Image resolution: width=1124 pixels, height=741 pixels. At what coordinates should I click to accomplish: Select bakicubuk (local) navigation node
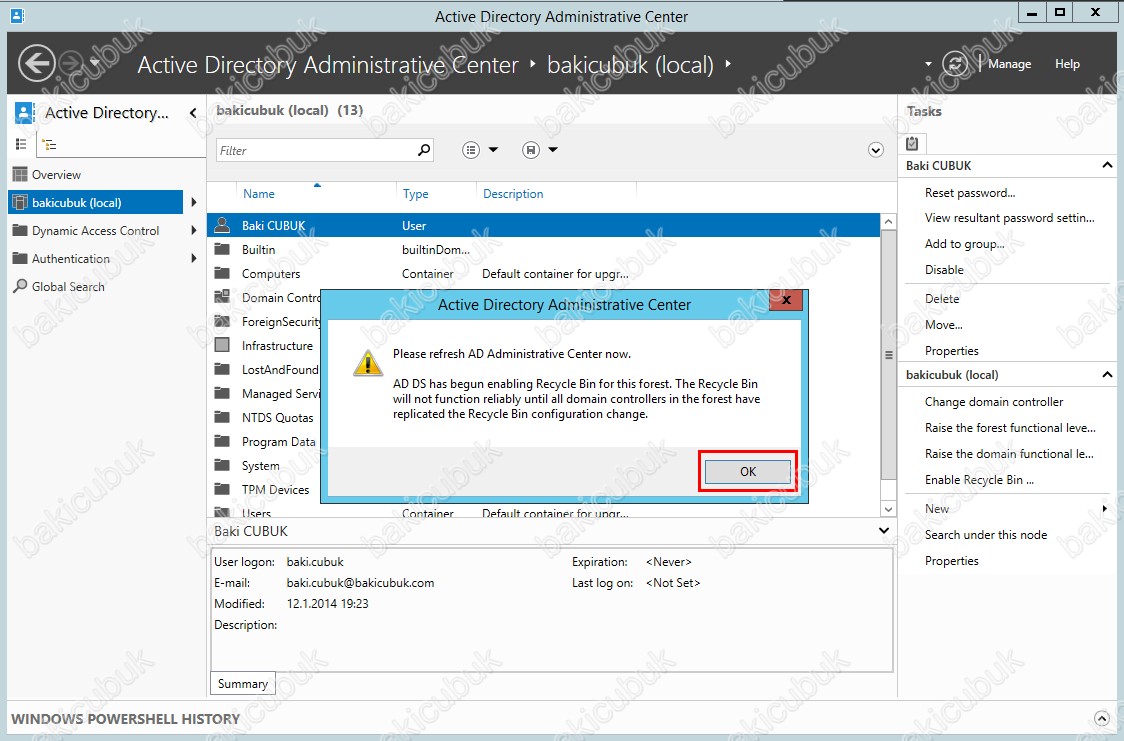95,202
